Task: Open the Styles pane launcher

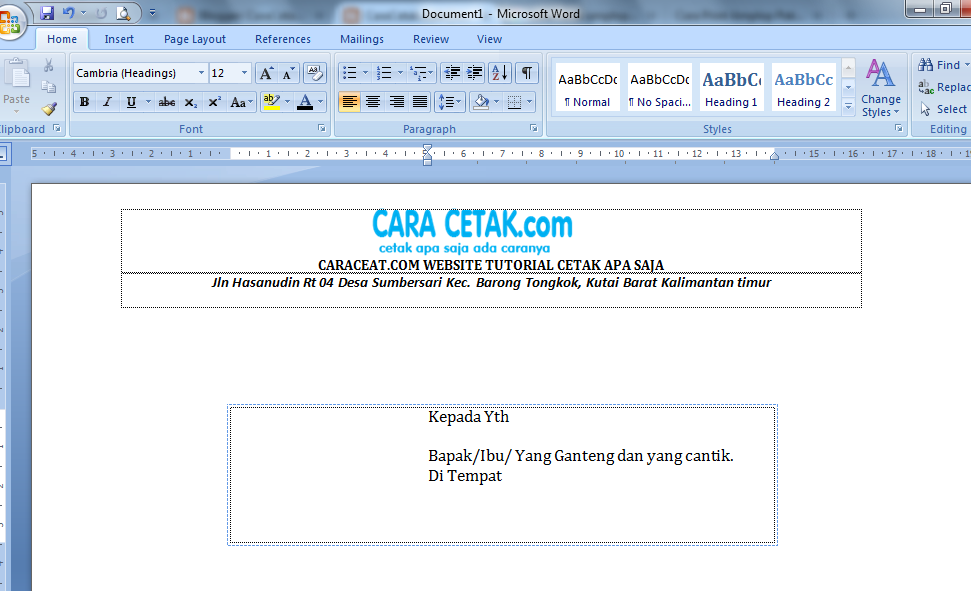Action: tap(898, 128)
